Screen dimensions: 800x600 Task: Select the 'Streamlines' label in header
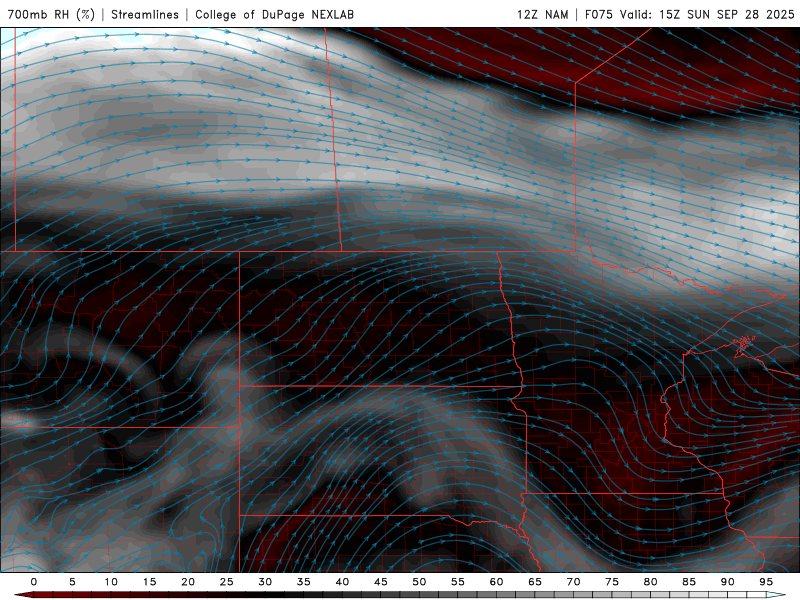pos(145,14)
